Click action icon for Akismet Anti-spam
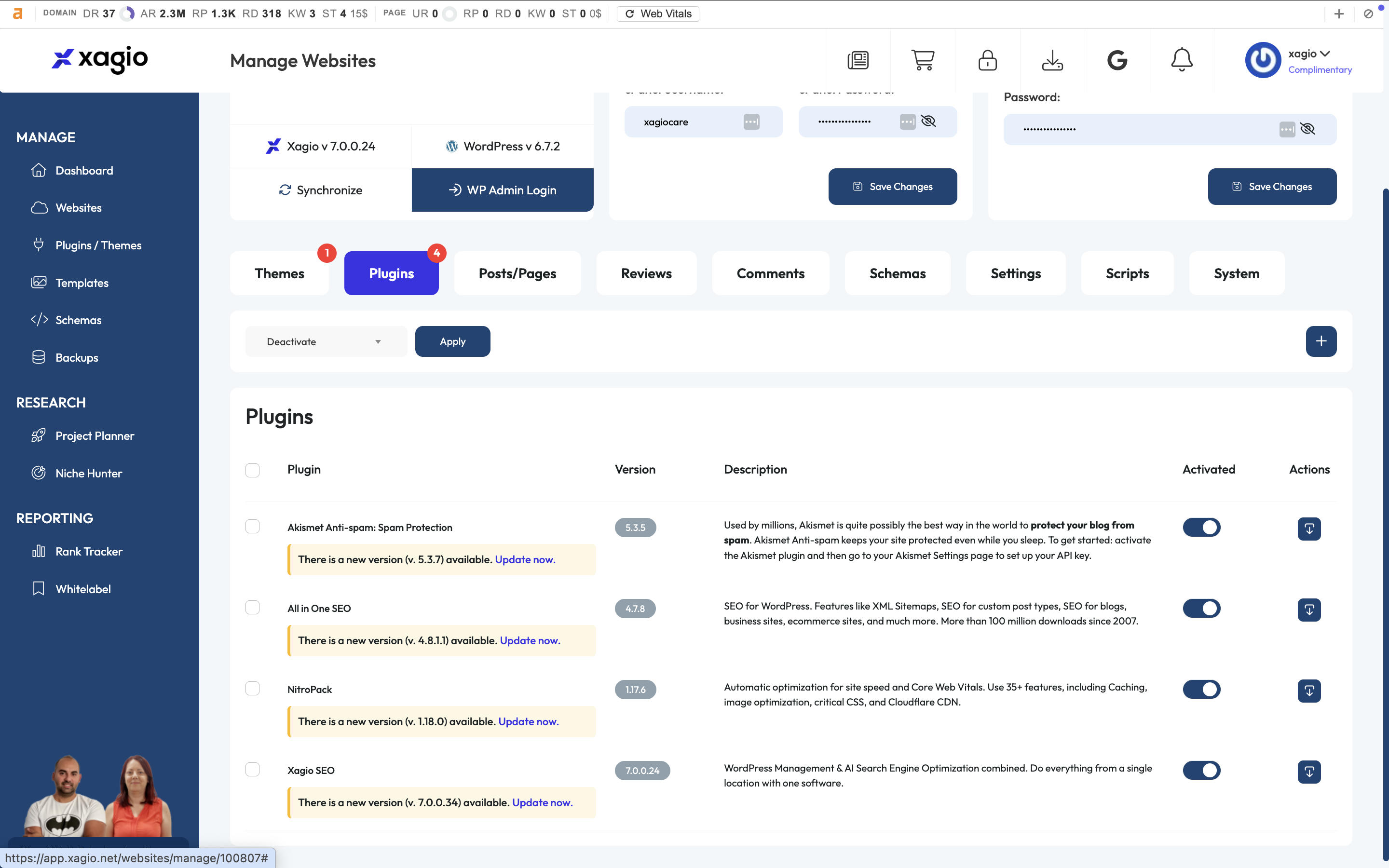The width and height of the screenshot is (1389, 868). click(1309, 529)
